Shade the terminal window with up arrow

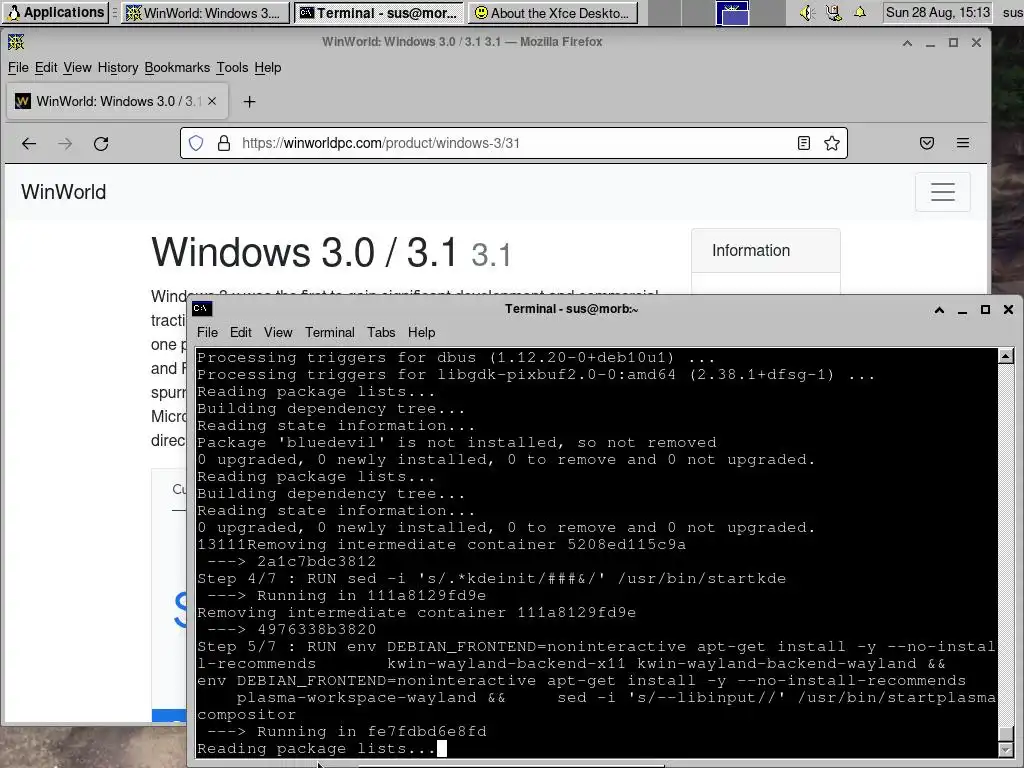pos(939,310)
